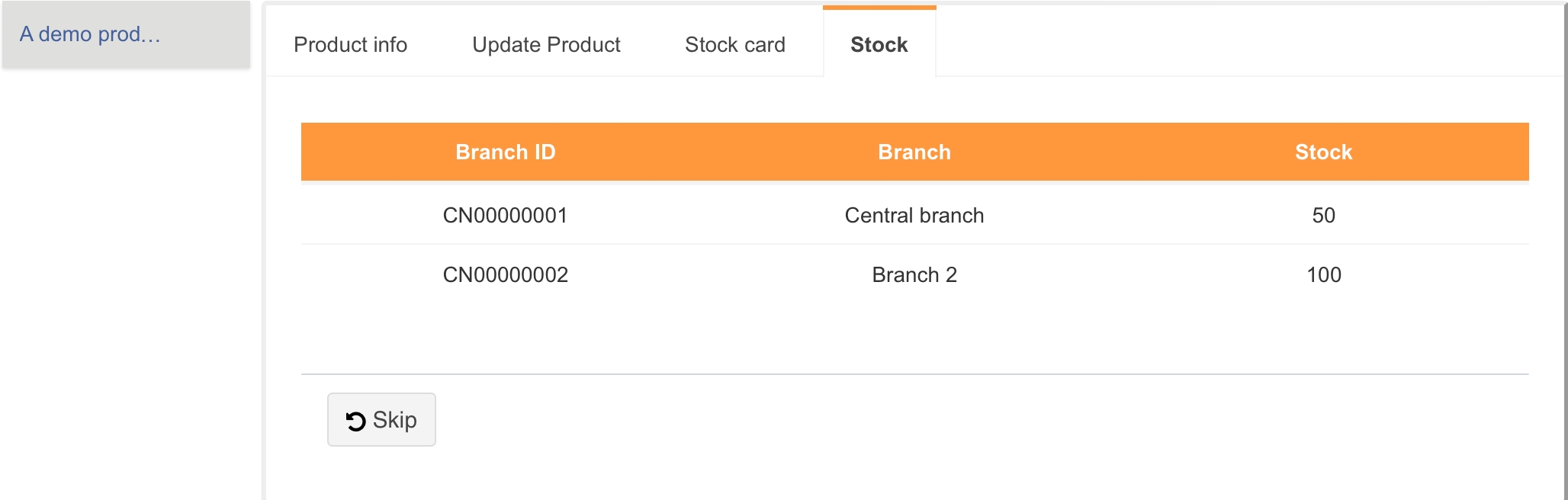Click the Central branch name cell
Image resolution: width=1568 pixels, height=500 pixels.
[x=914, y=215]
